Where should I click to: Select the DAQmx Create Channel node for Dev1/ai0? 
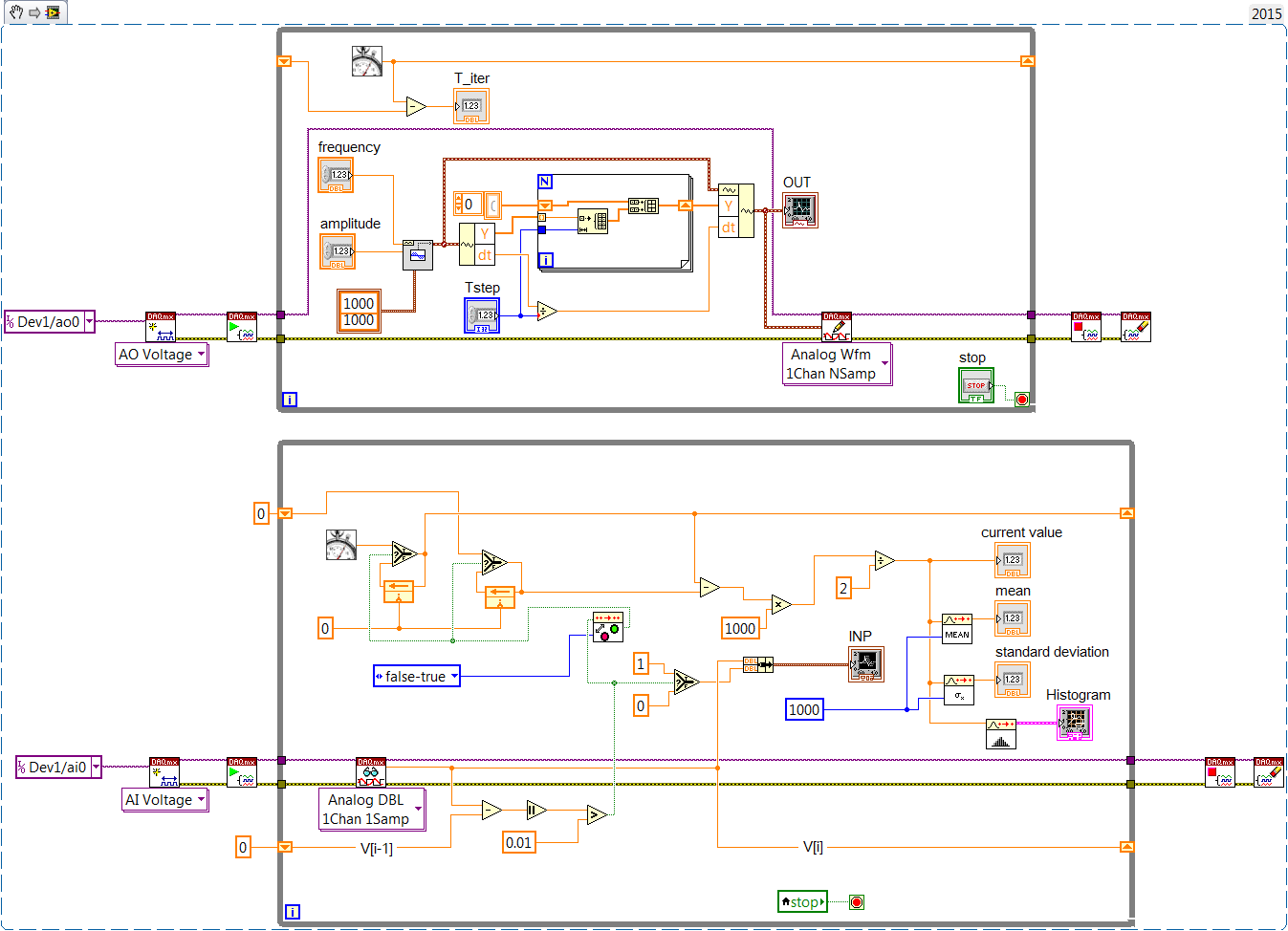click(x=164, y=772)
